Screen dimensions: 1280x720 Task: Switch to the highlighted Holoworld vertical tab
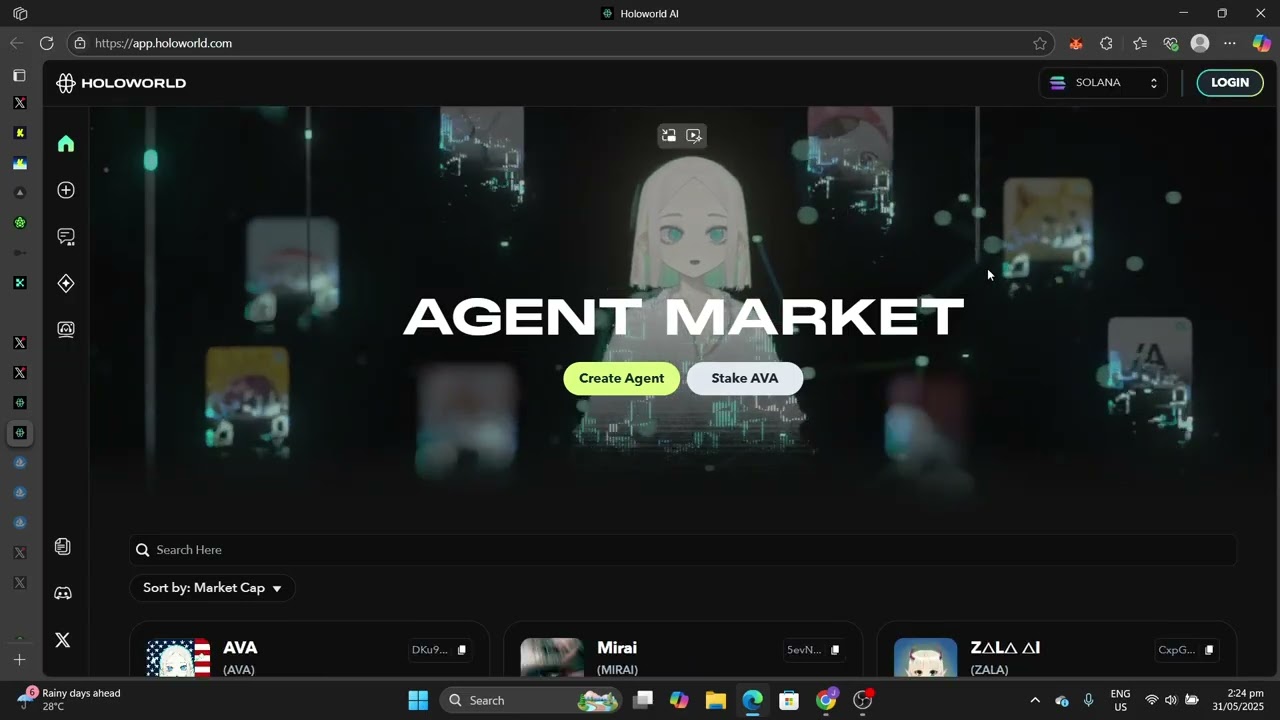pyautogui.click(x=19, y=433)
